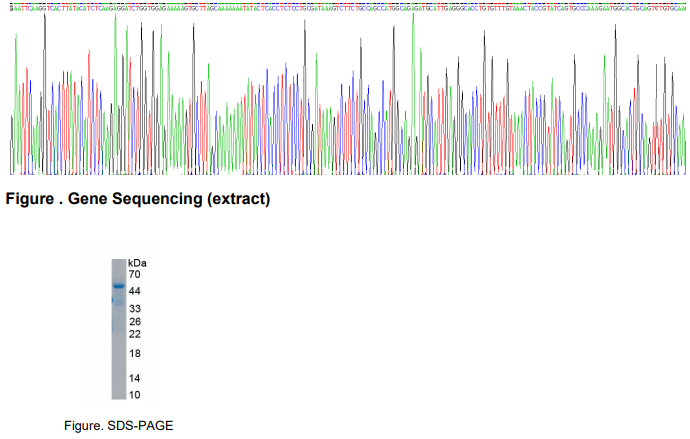Click the dark blue protein band in the gel
This screenshot has height=439, width=690.
tap(118, 287)
